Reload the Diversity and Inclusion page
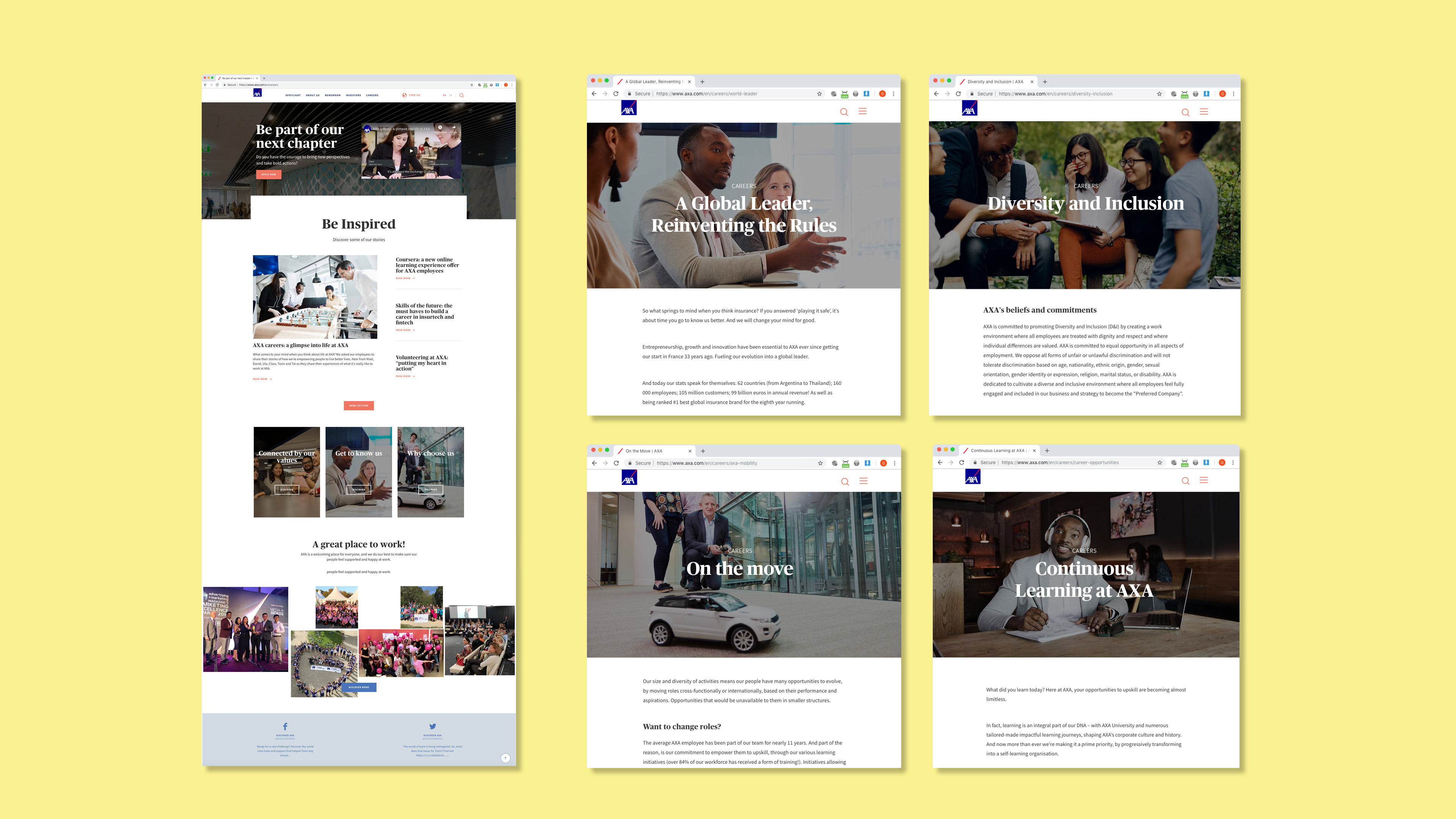This screenshot has height=819, width=1456. click(x=958, y=94)
